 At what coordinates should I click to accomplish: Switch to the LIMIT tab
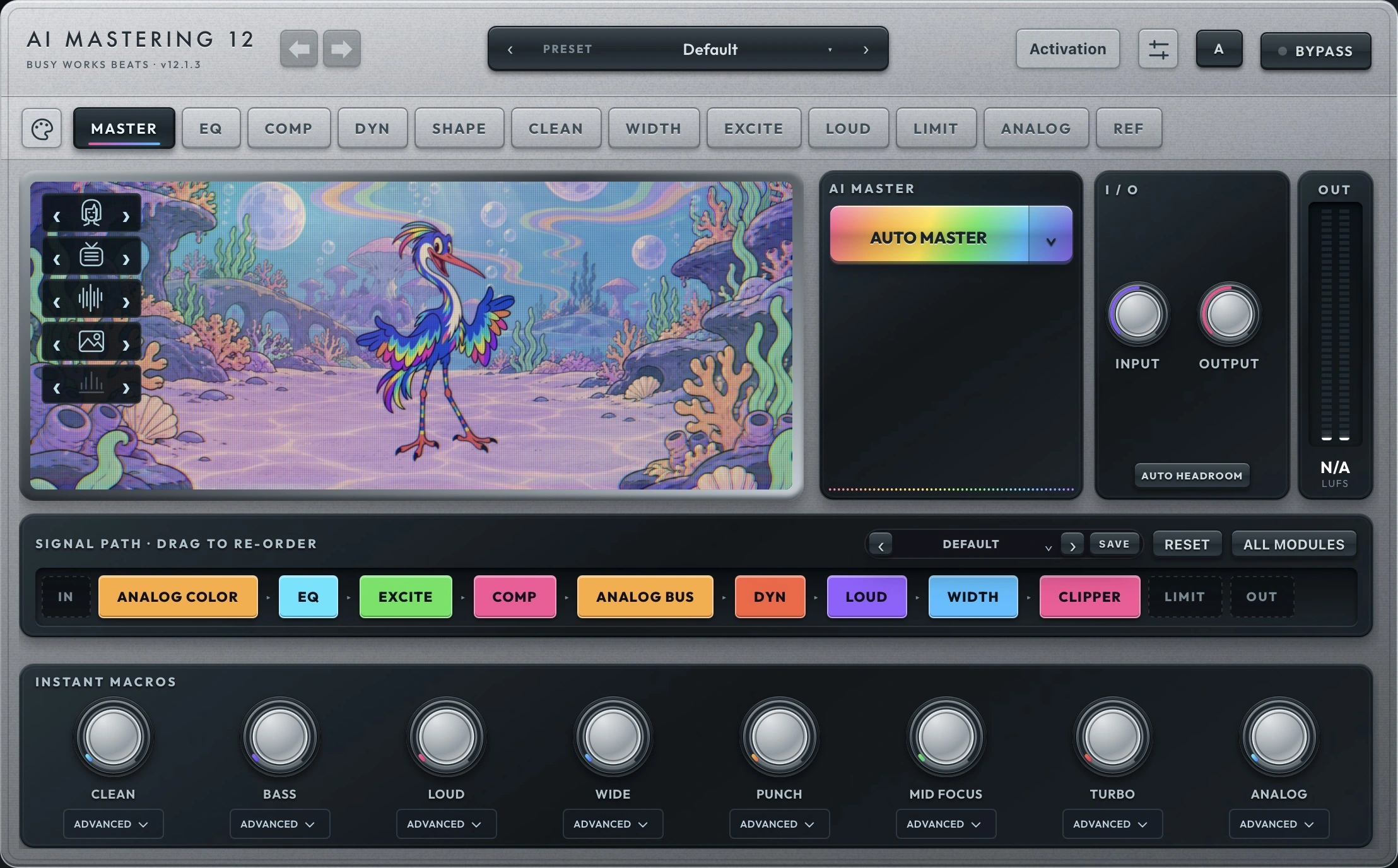pyautogui.click(x=936, y=129)
